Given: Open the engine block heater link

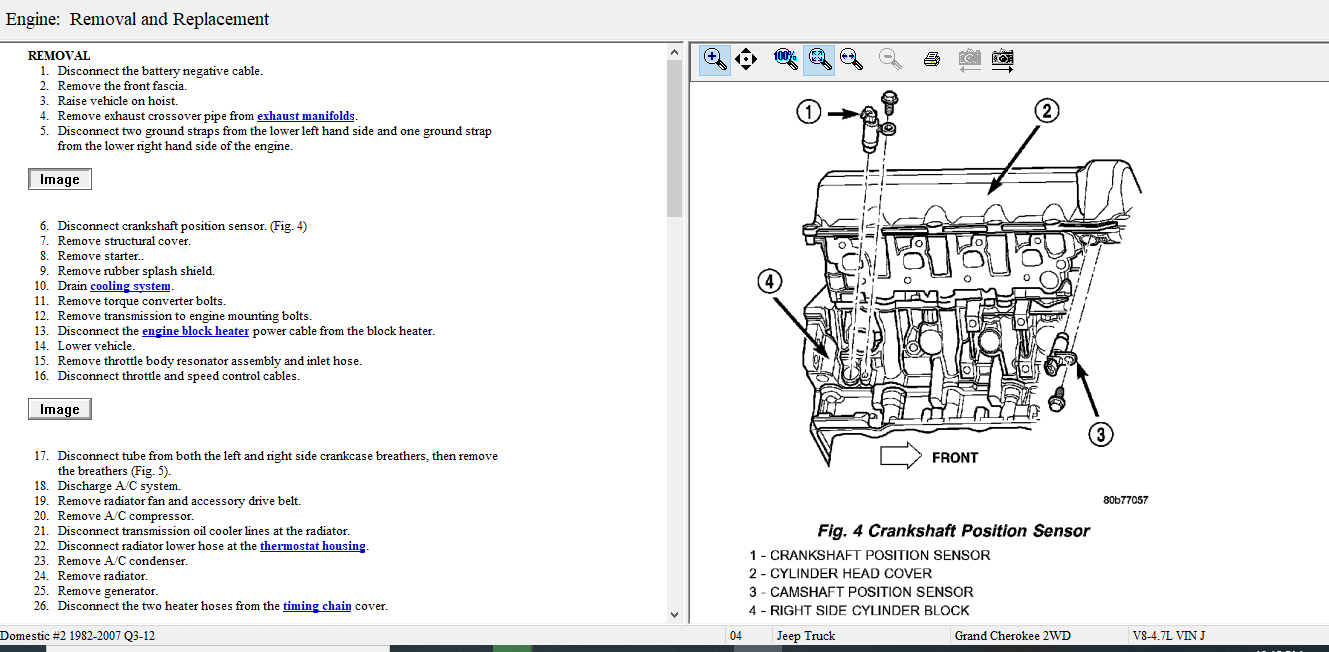Looking at the screenshot, I should point(195,331).
